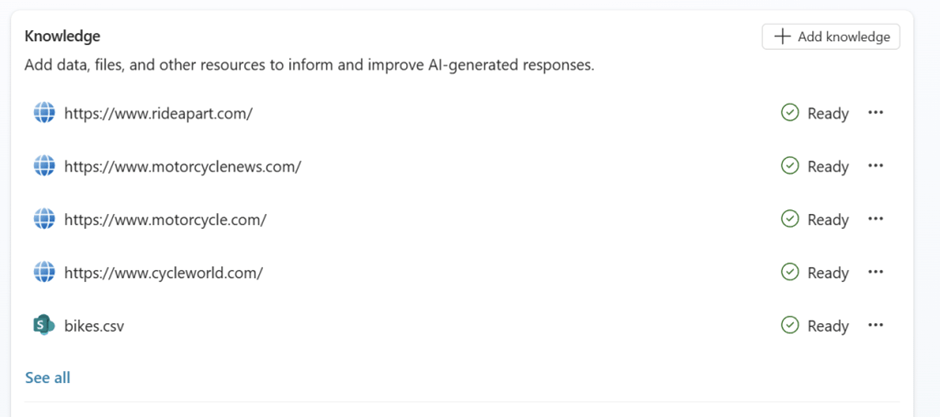The width and height of the screenshot is (940, 417).
Task: Open more options for cycleworld.com
Action: [x=876, y=272]
